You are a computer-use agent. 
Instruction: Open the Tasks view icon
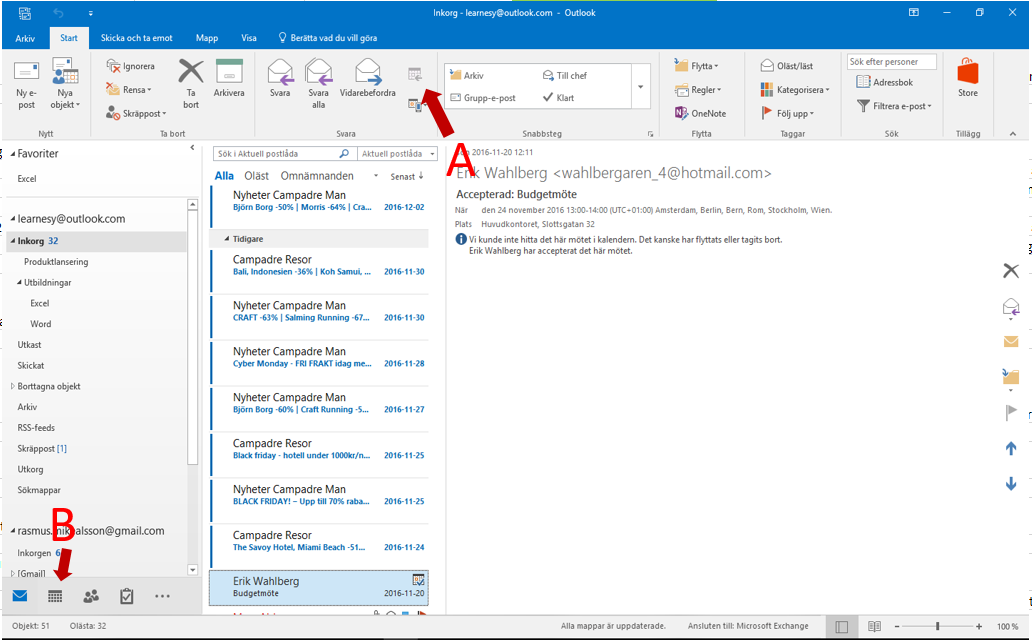(126, 597)
